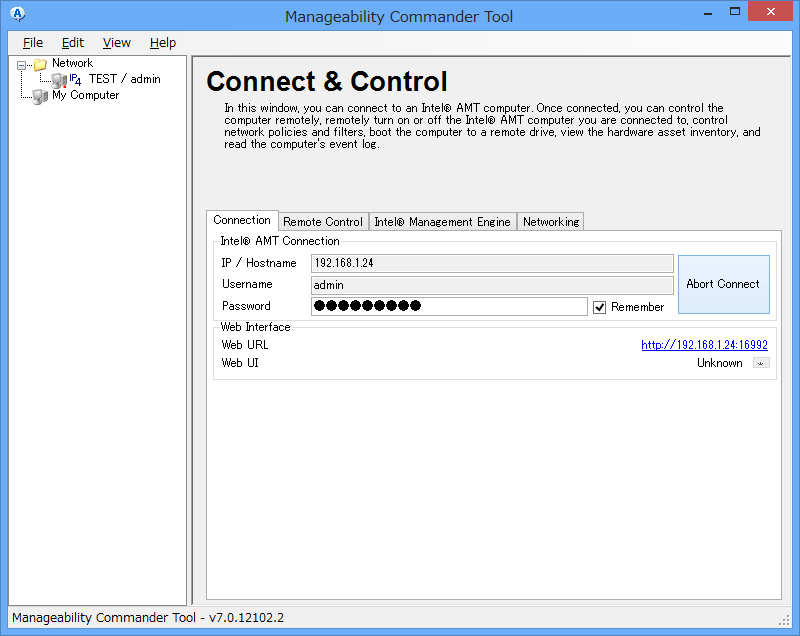Click the Username field containing admin

pyautogui.click(x=492, y=285)
